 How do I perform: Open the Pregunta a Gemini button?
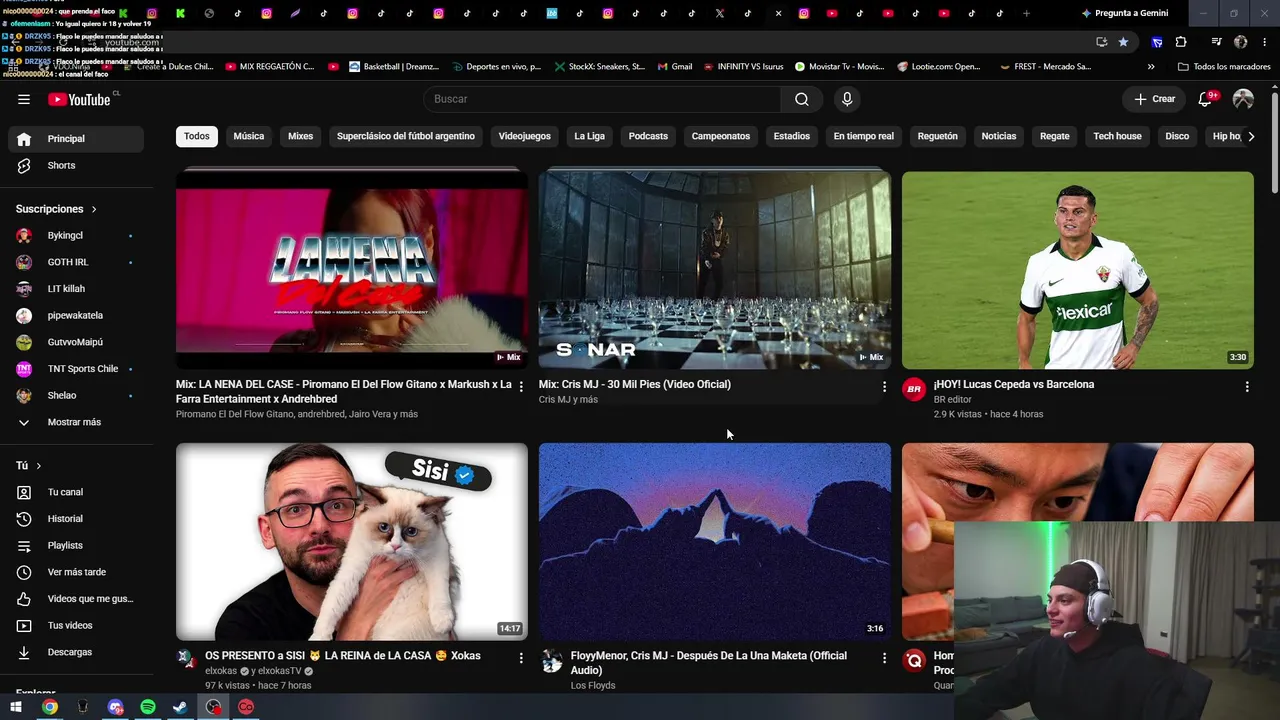click(1125, 13)
